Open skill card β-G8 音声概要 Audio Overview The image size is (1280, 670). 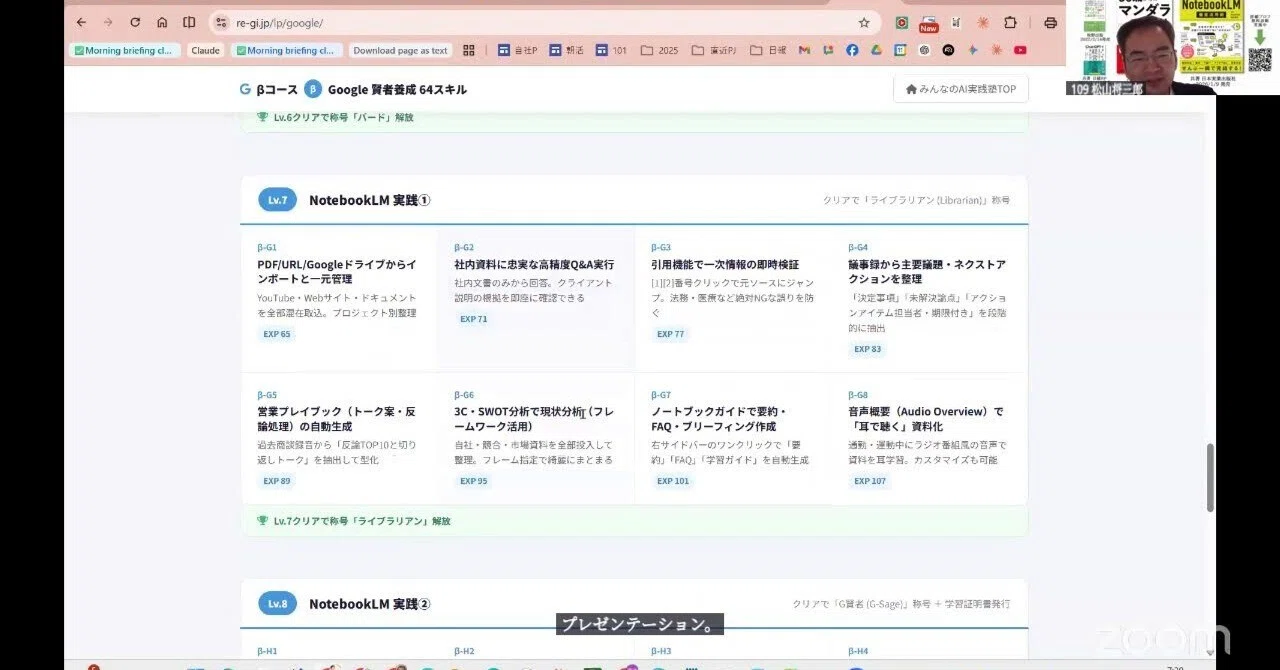pos(929,438)
